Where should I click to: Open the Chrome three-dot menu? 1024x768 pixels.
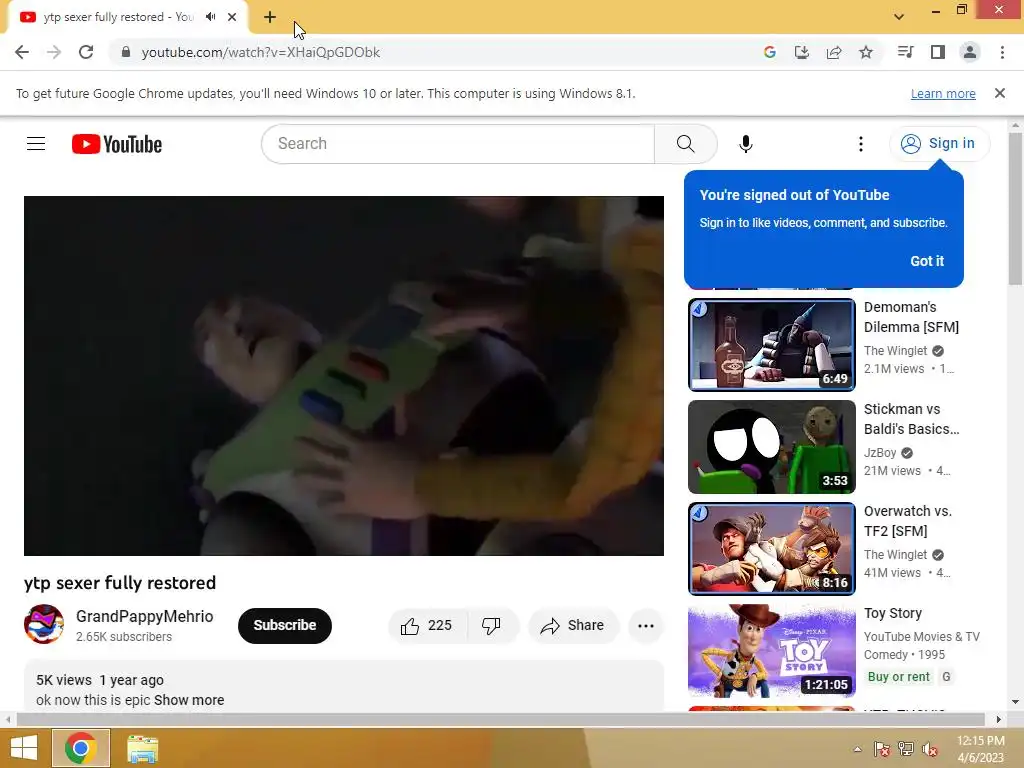pos(1002,52)
